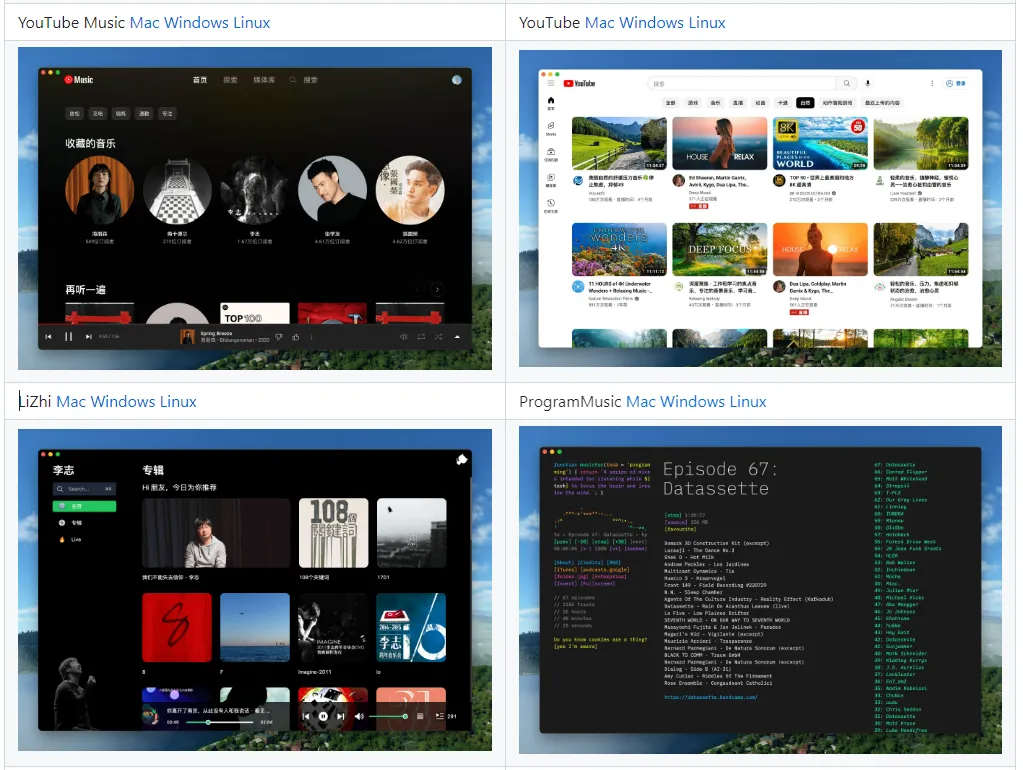Screen dimensions: 1023x770
Task: Click the volume speaker icon in LiZhi player
Action: point(359,716)
